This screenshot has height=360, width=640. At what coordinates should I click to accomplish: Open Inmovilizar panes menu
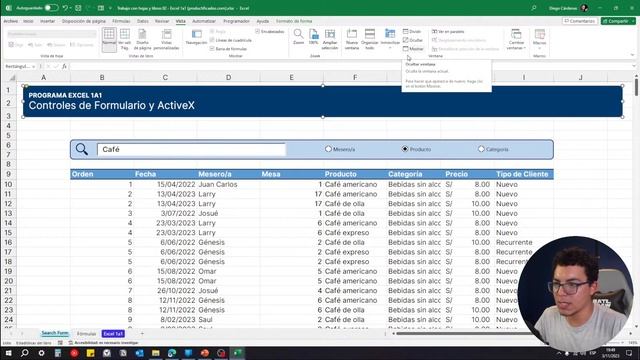[x=390, y=39]
